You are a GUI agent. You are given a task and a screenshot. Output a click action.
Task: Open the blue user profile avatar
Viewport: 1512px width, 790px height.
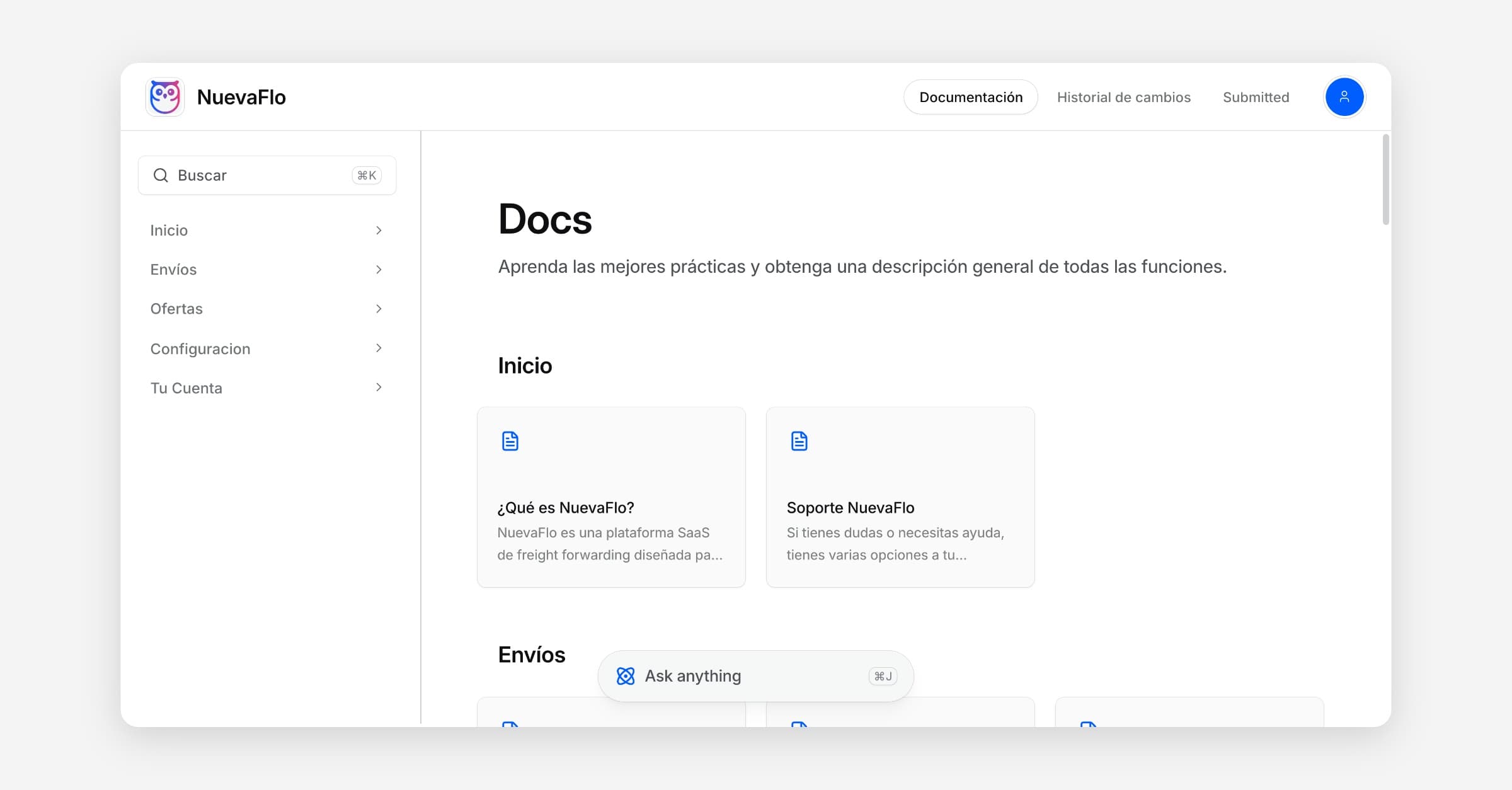tap(1344, 97)
